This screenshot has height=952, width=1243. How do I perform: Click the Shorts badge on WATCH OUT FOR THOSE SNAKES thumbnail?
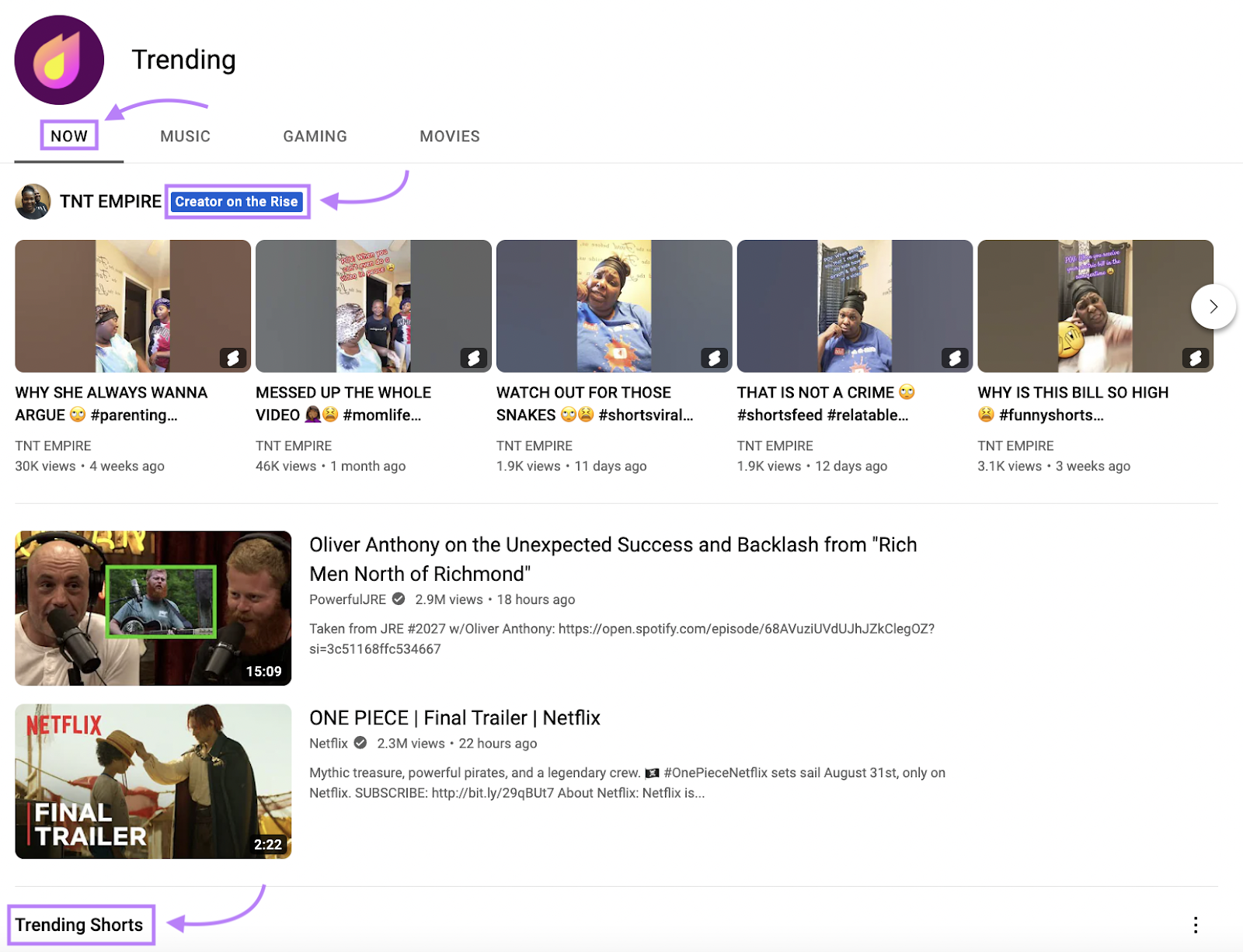714,357
